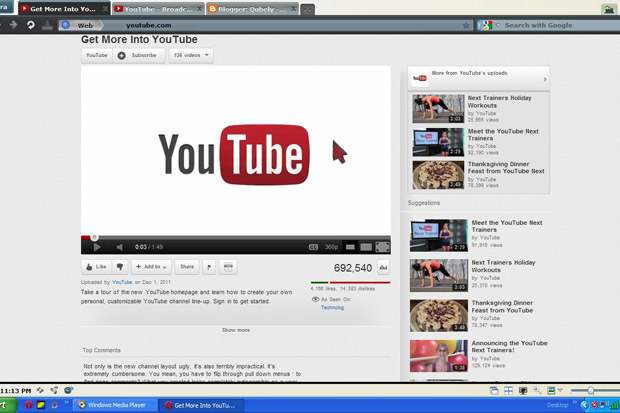Play the video with the play button
The height and width of the screenshot is (413, 620).
click(x=96, y=247)
